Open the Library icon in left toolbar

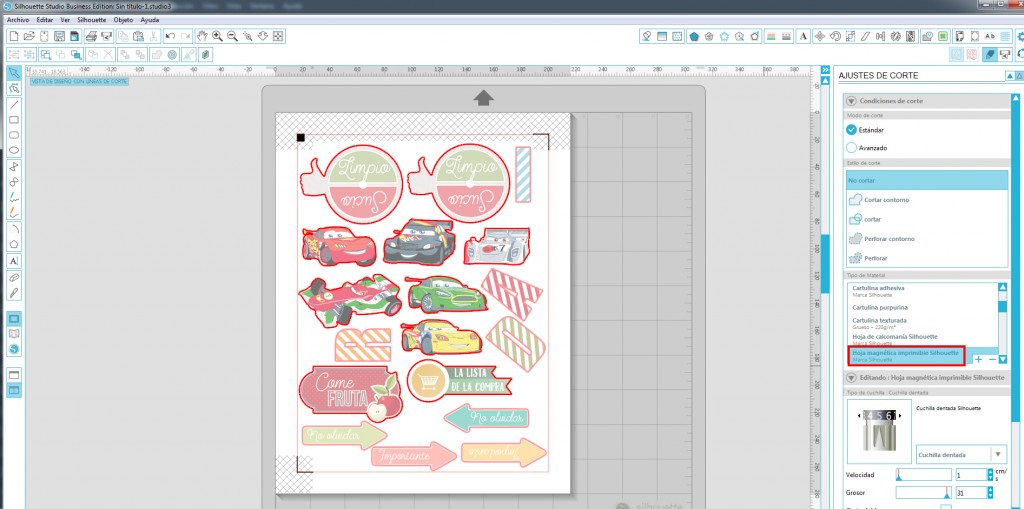pyautogui.click(x=14, y=333)
